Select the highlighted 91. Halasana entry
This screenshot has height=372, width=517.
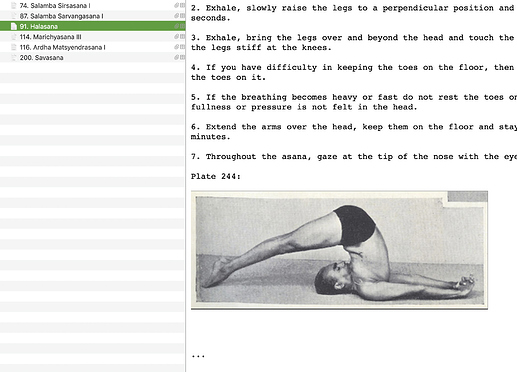(x=92, y=26)
